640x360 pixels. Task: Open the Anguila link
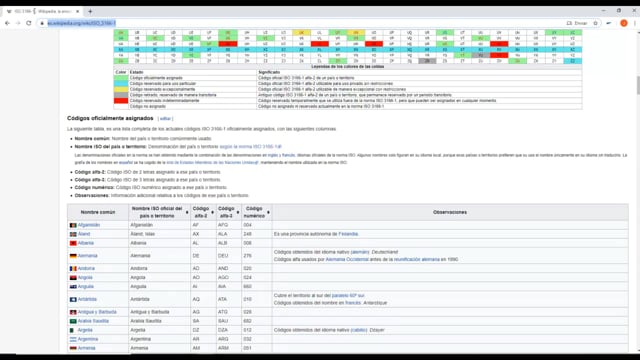[86, 286]
